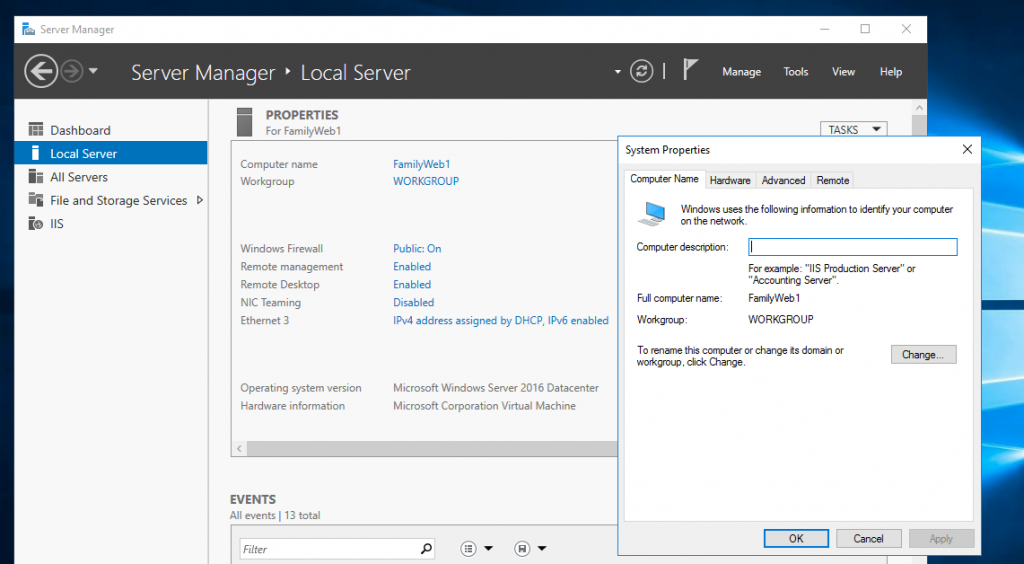Click the Dashboard grid icon

click(36, 129)
